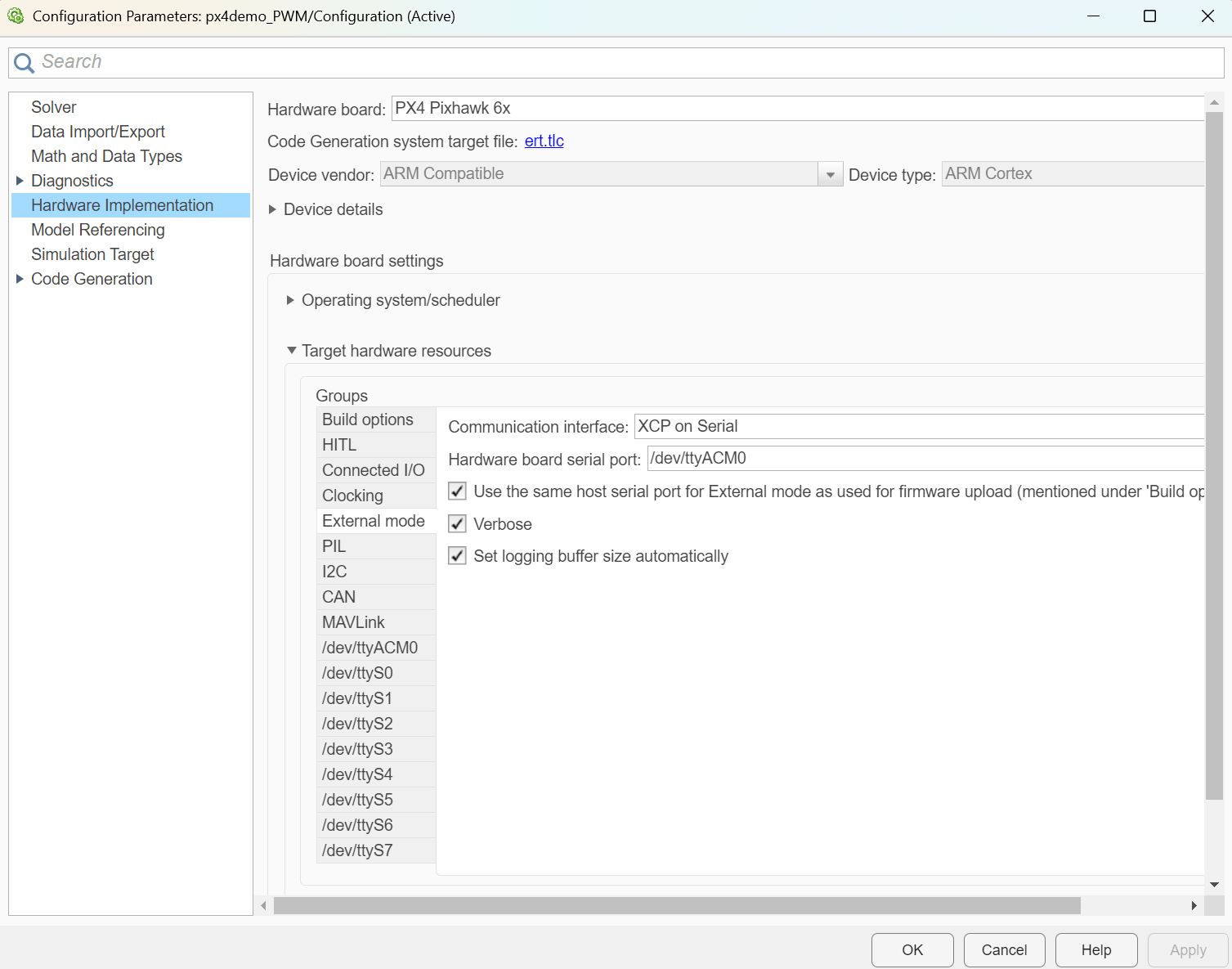Expand the Diagnostics tree node
The height and width of the screenshot is (969, 1232).
coord(20,180)
